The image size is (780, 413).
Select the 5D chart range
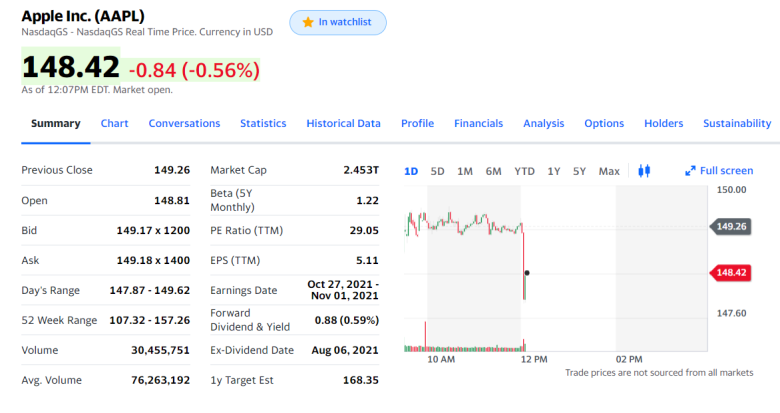(x=437, y=171)
